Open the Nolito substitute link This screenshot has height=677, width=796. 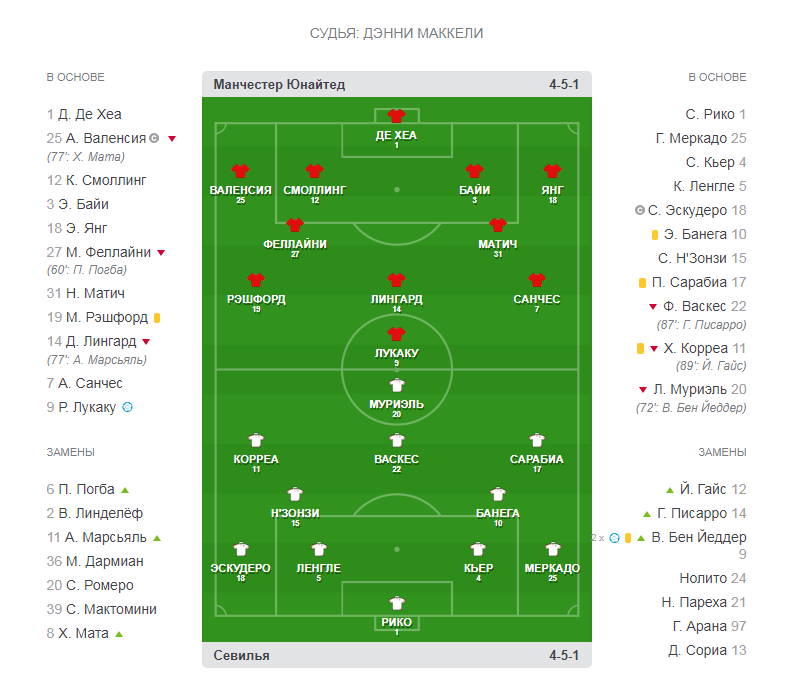(x=700, y=578)
